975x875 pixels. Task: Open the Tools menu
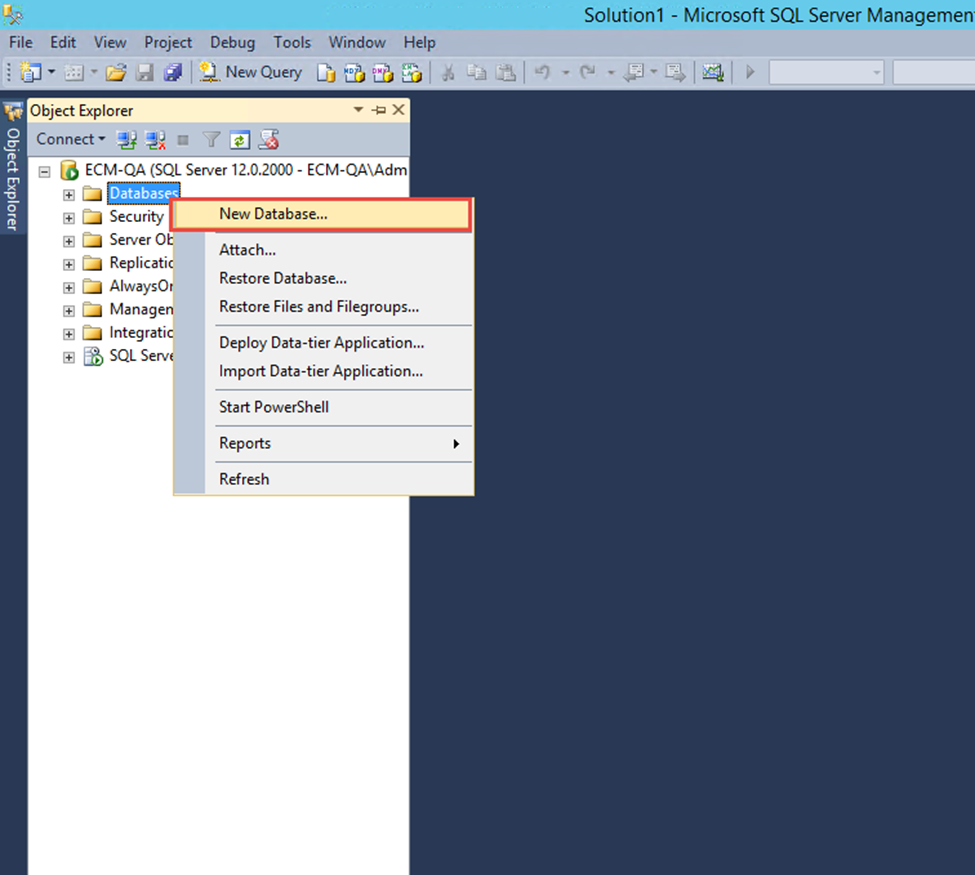pyautogui.click(x=292, y=42)
